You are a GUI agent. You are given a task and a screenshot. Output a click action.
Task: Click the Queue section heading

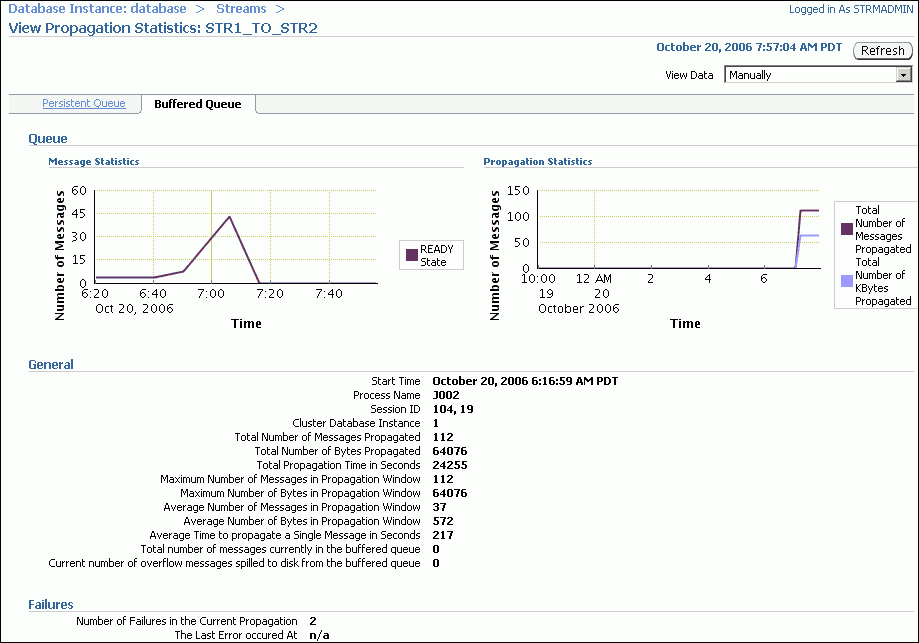click(x=46, y=138)
